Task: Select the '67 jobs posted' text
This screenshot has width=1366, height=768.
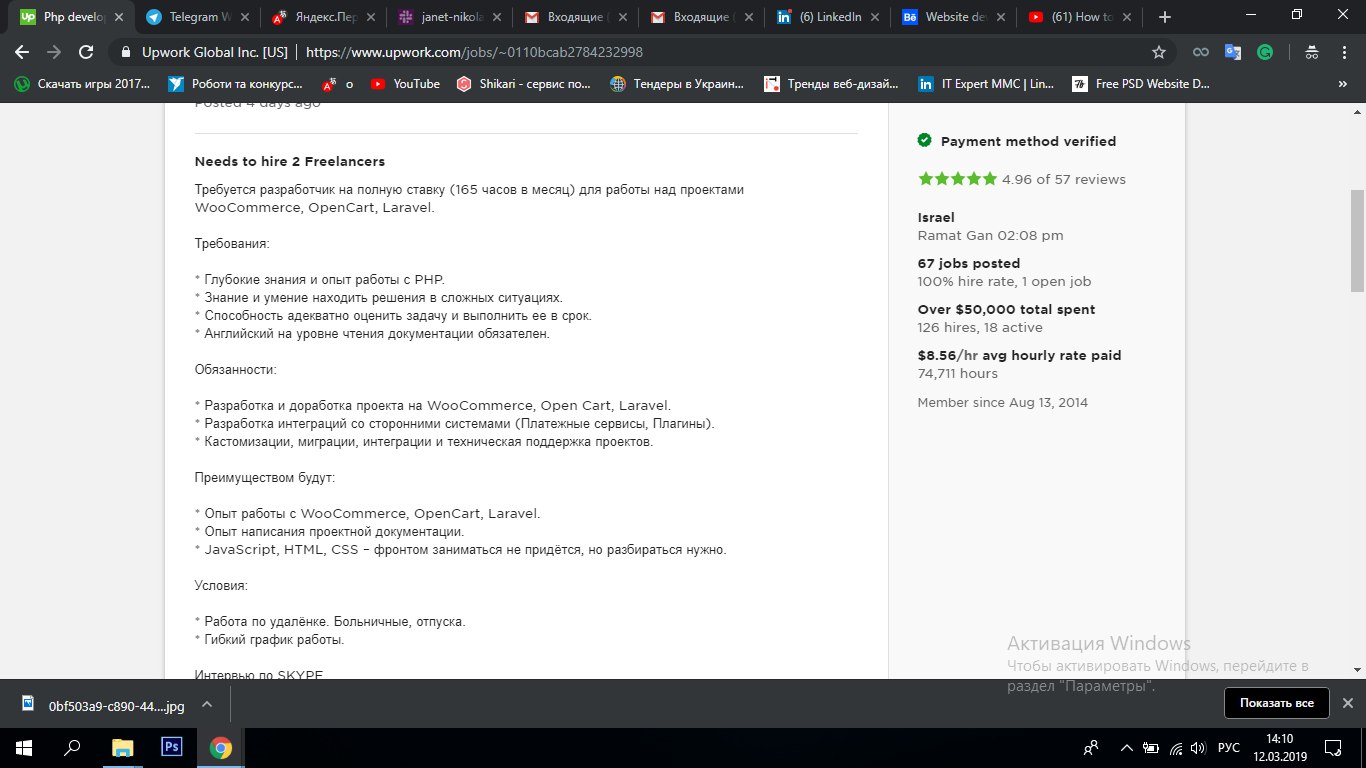Action: (969, 264)
